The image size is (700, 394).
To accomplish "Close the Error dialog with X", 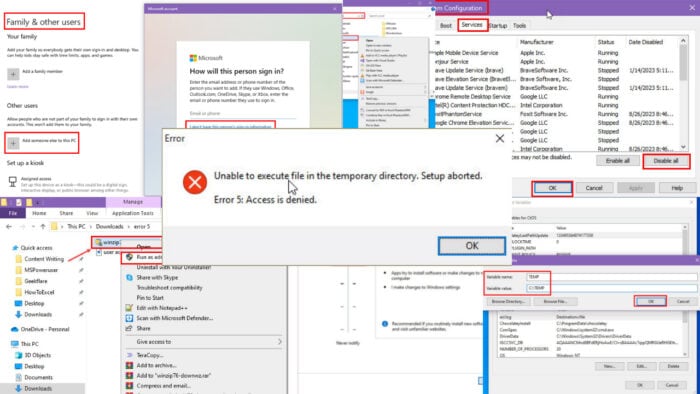I will click(500, 139).
